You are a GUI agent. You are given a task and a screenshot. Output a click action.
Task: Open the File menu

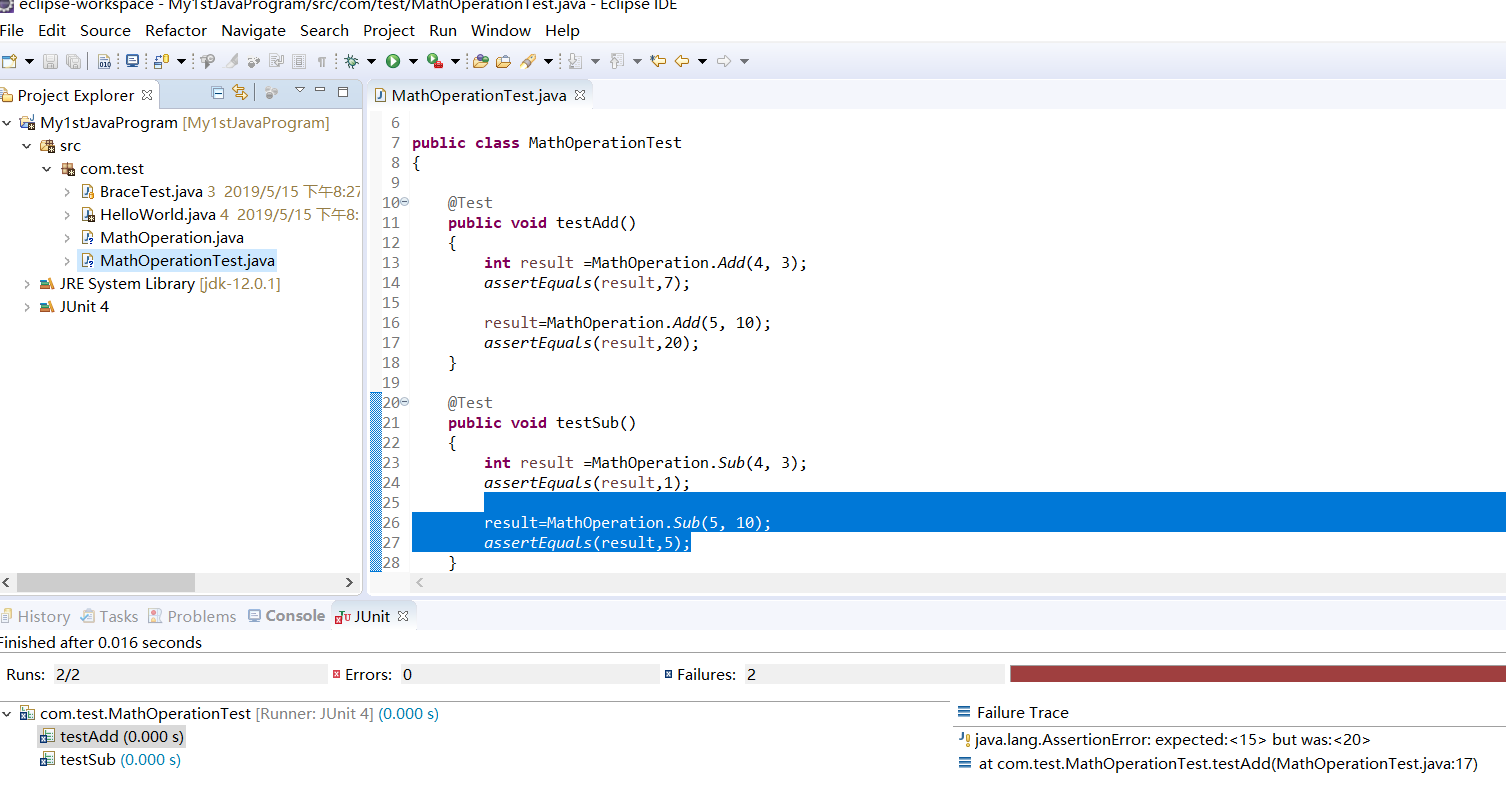coord(12,30)
